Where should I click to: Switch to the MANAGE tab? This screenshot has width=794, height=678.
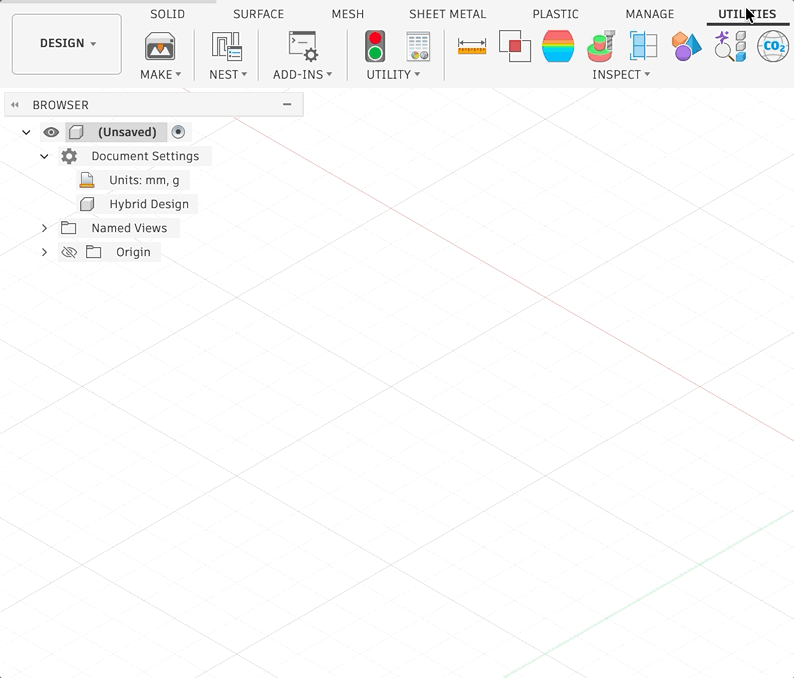click(x=650, y=14)
